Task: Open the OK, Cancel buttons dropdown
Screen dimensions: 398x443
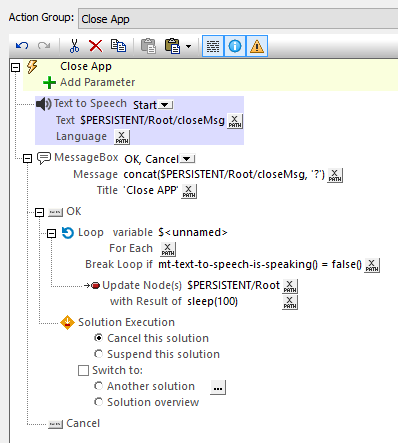Action: [x=188, y=159]
